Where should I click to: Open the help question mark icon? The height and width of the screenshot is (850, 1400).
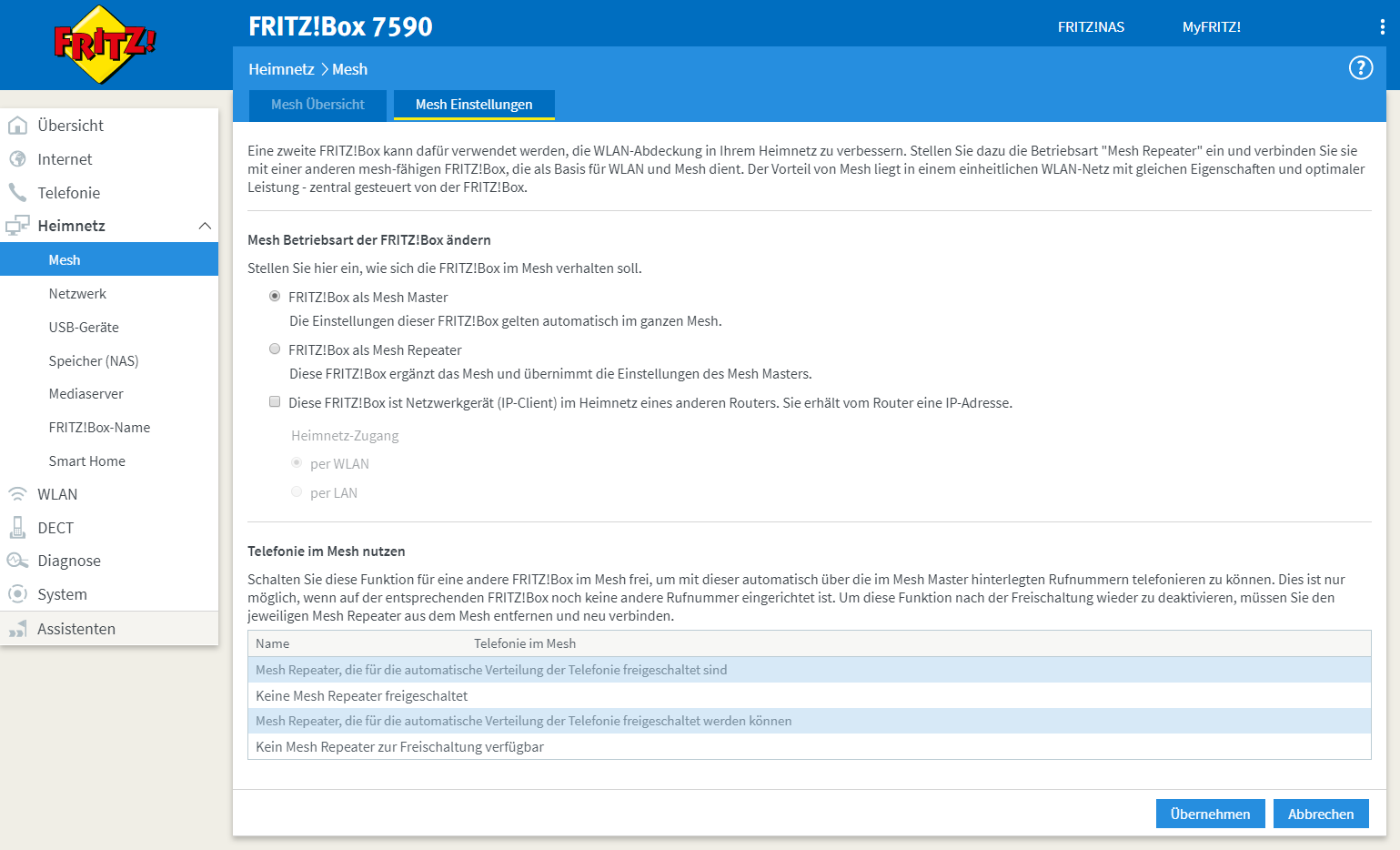tap(1360, 67)
